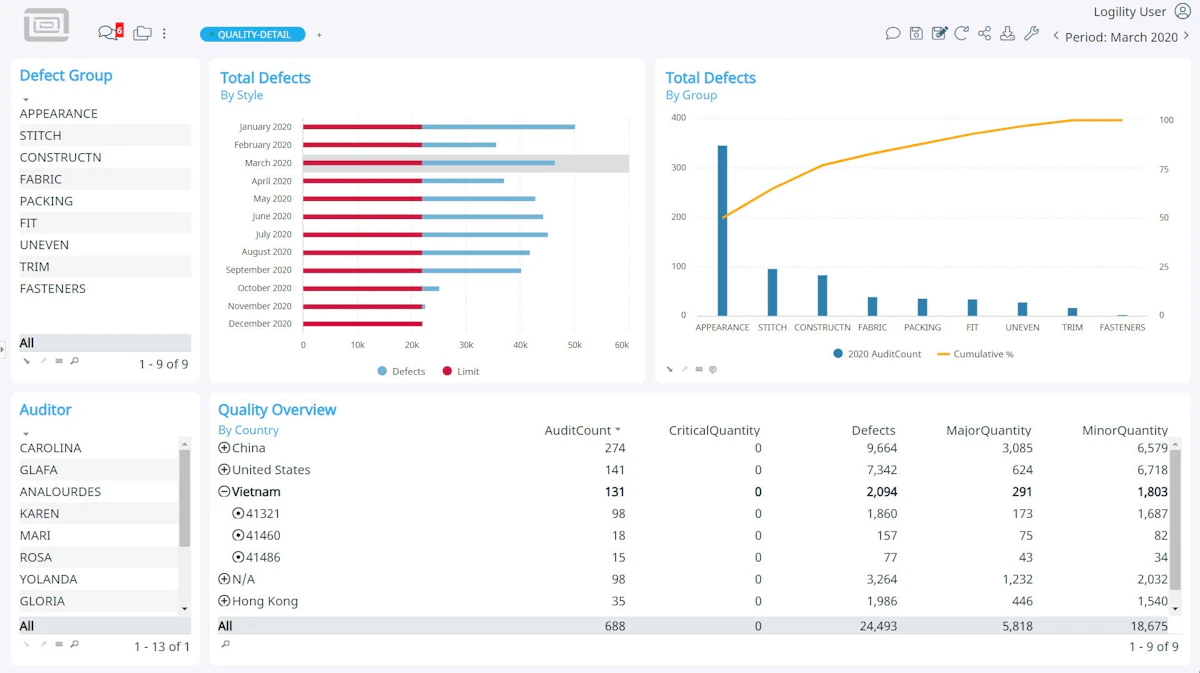Image resolution: width=1200 pixels, height=673 pixels.
Task: Toggle the Defects legend series
Action: 401,371
